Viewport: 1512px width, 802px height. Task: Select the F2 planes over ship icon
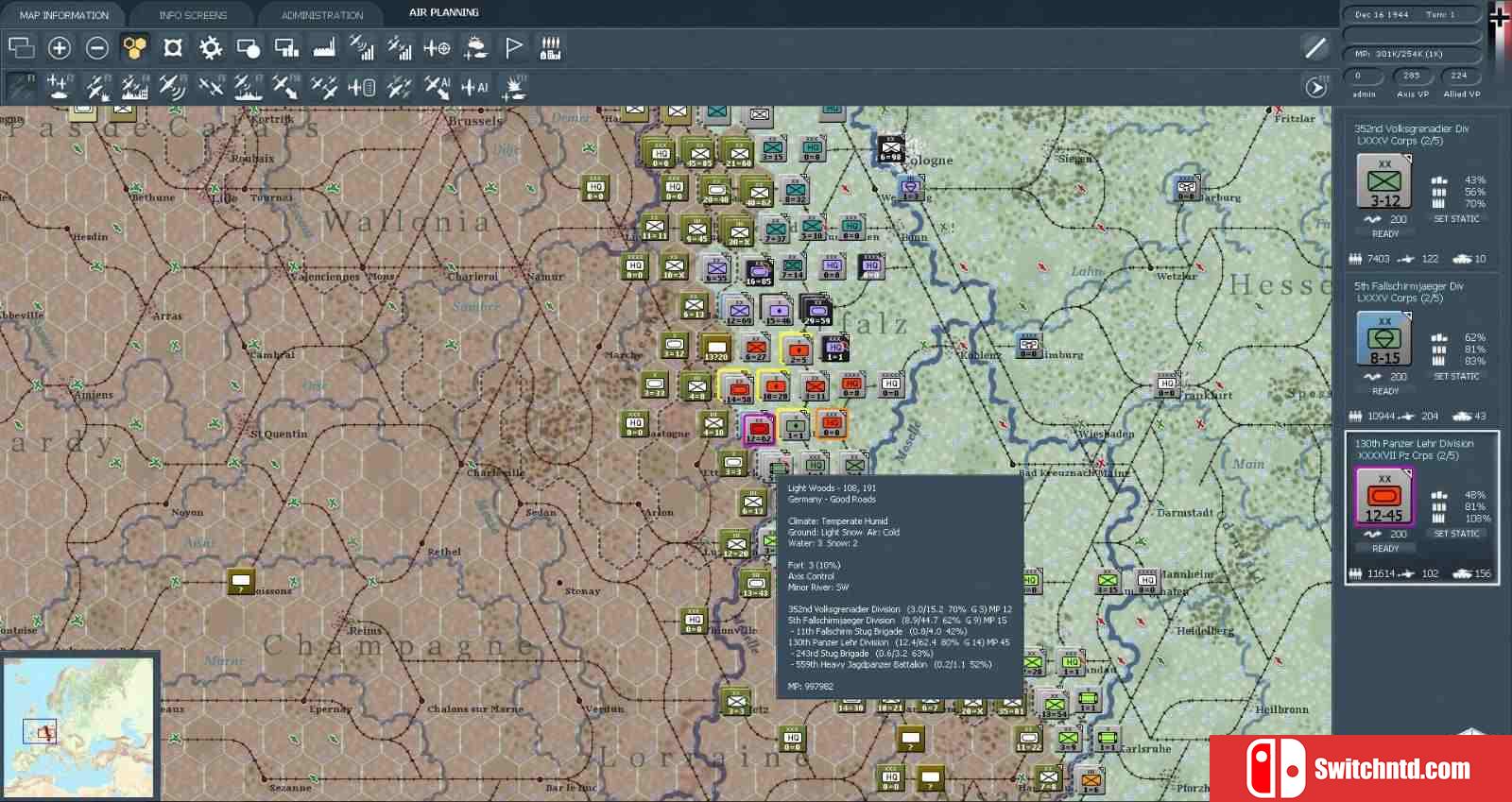tap(59, 87)
